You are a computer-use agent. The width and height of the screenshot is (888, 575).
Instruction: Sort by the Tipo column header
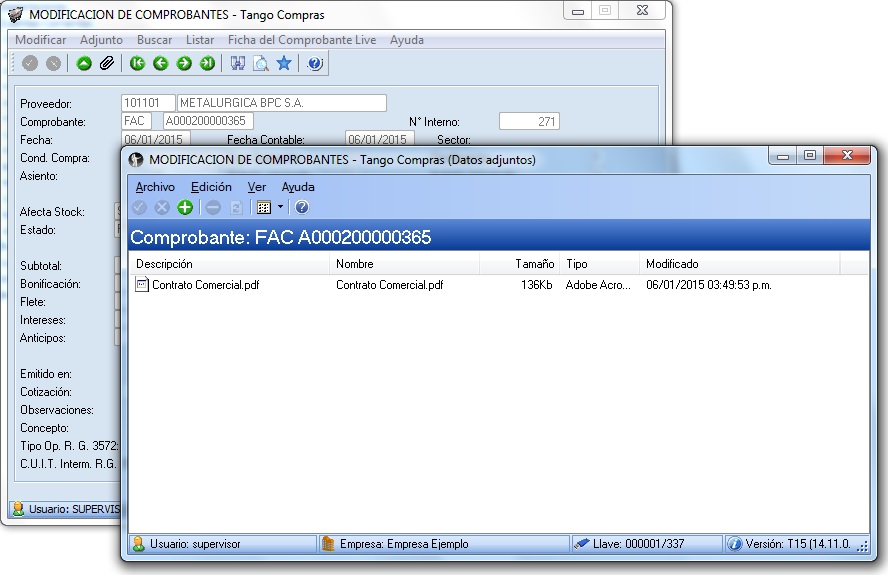[600, 264]
